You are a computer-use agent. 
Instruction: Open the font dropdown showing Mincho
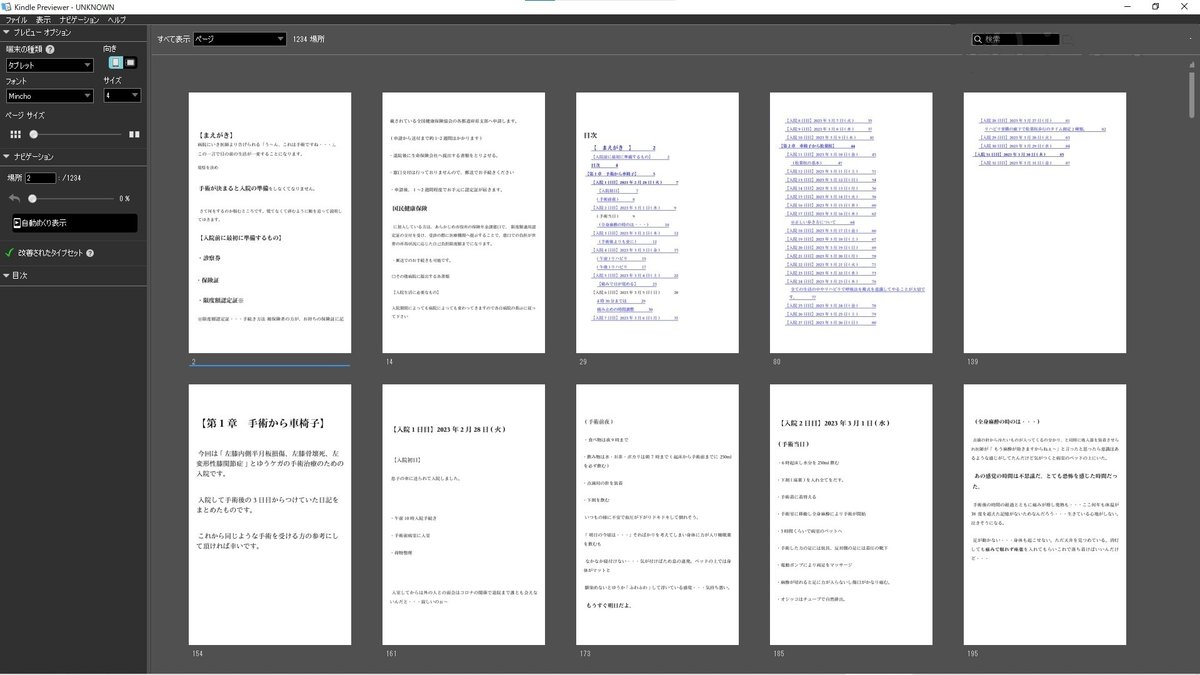[48, 96]
